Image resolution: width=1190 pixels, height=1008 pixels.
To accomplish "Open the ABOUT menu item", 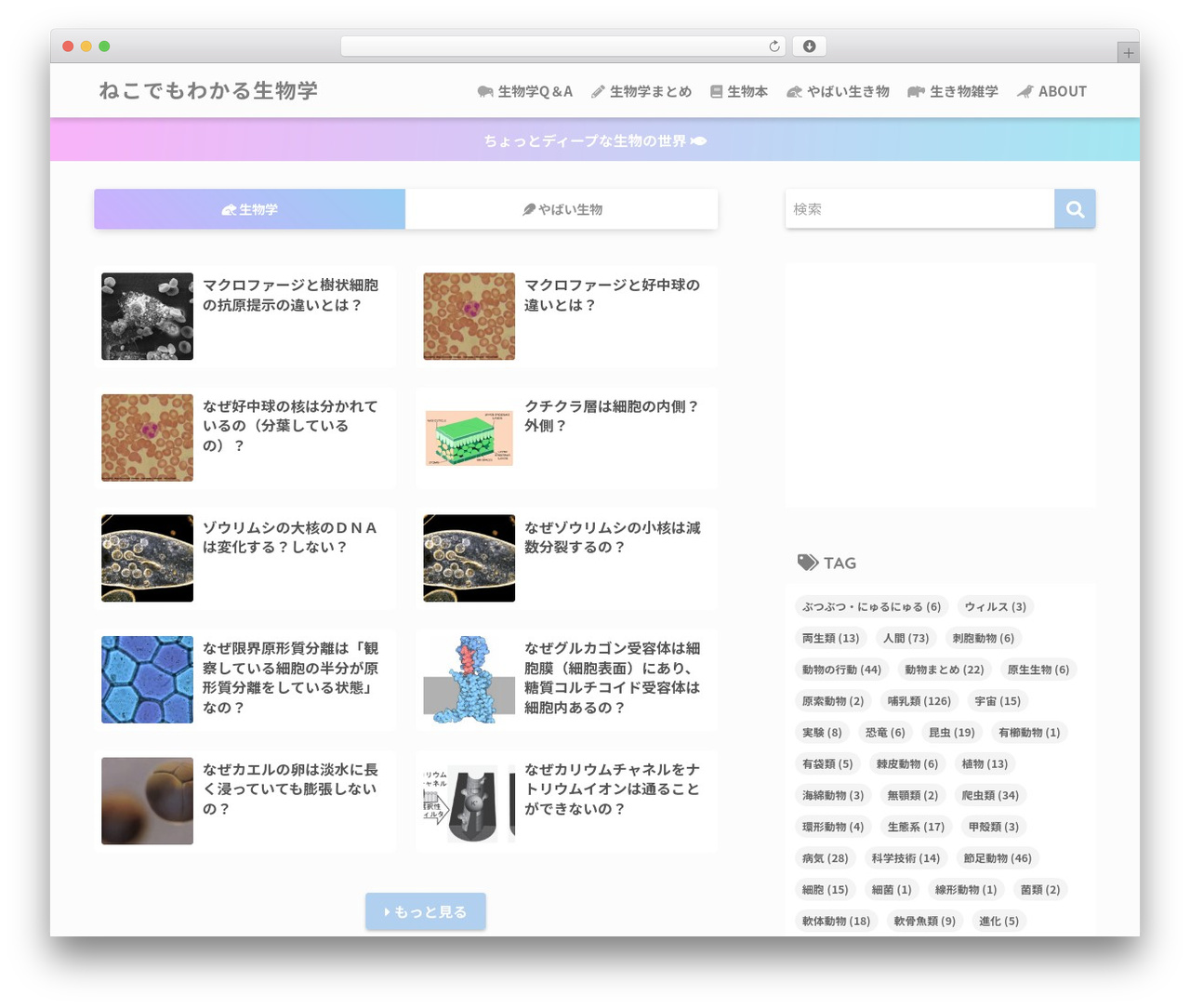I will pos(1051,91).
